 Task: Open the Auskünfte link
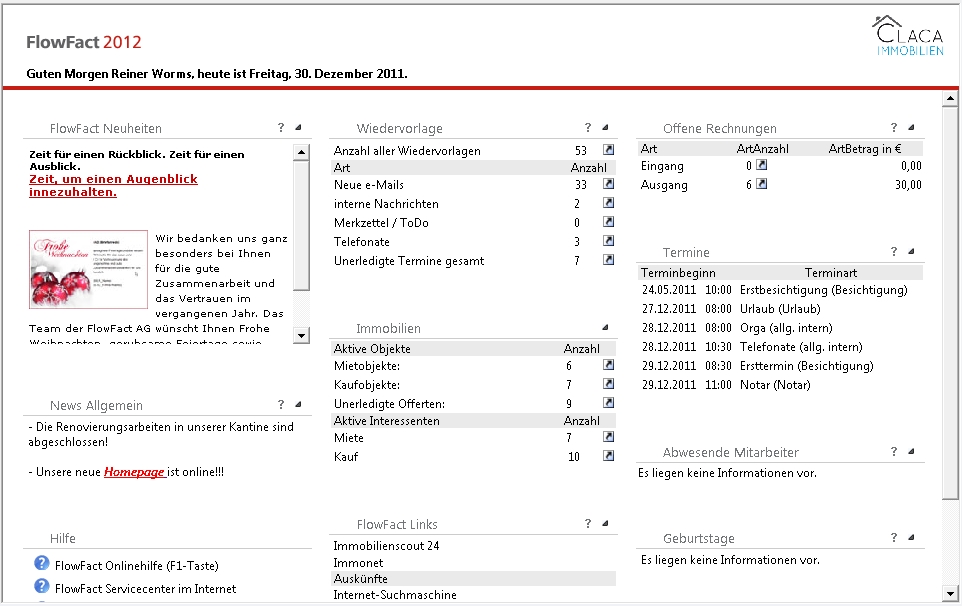tap(360, 578)
